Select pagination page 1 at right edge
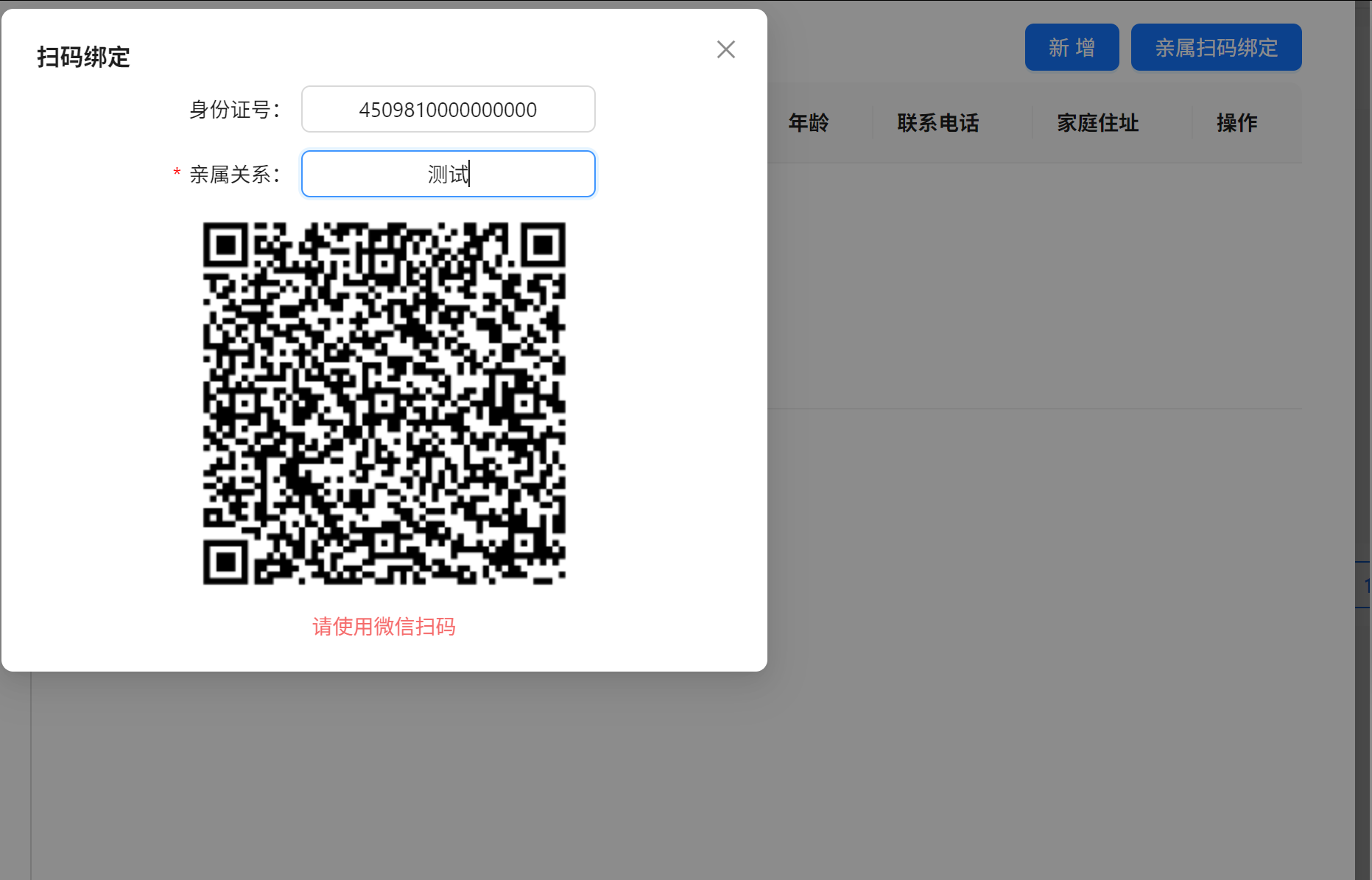The height and width of the screenshot is (880, 1372). point(1365,585)
